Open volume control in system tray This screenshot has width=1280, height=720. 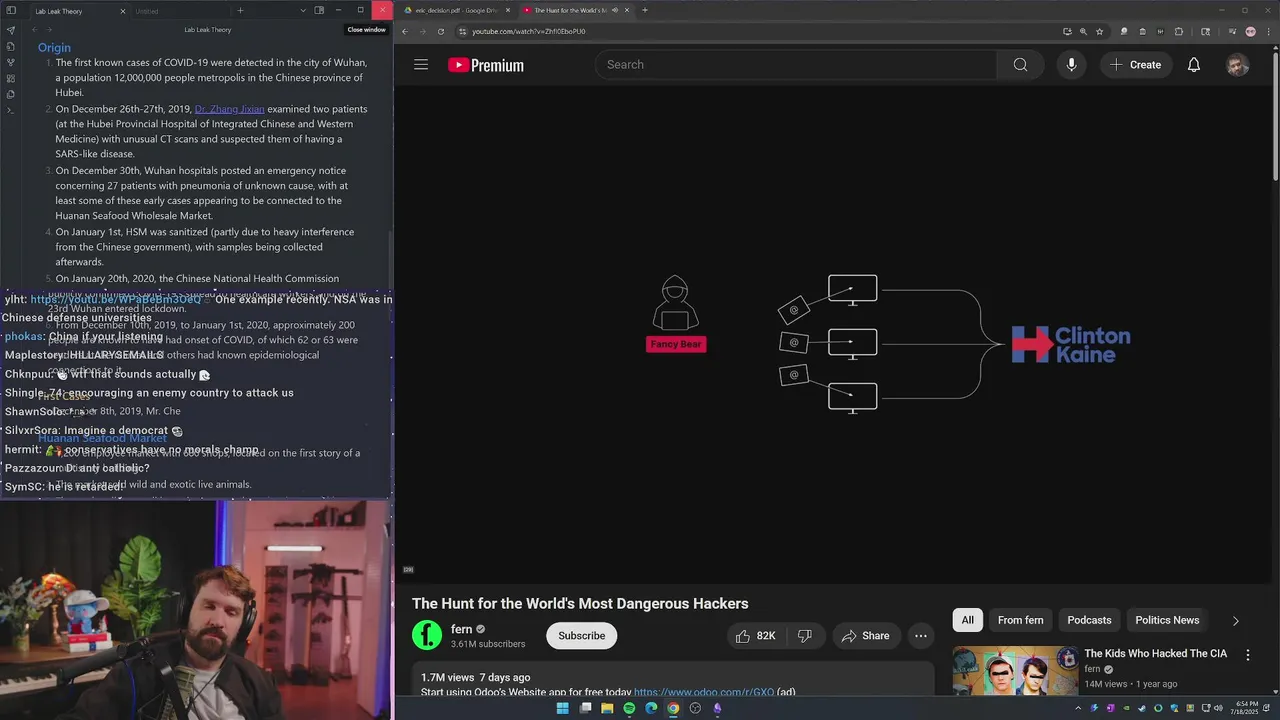(x=1216, y=708)
